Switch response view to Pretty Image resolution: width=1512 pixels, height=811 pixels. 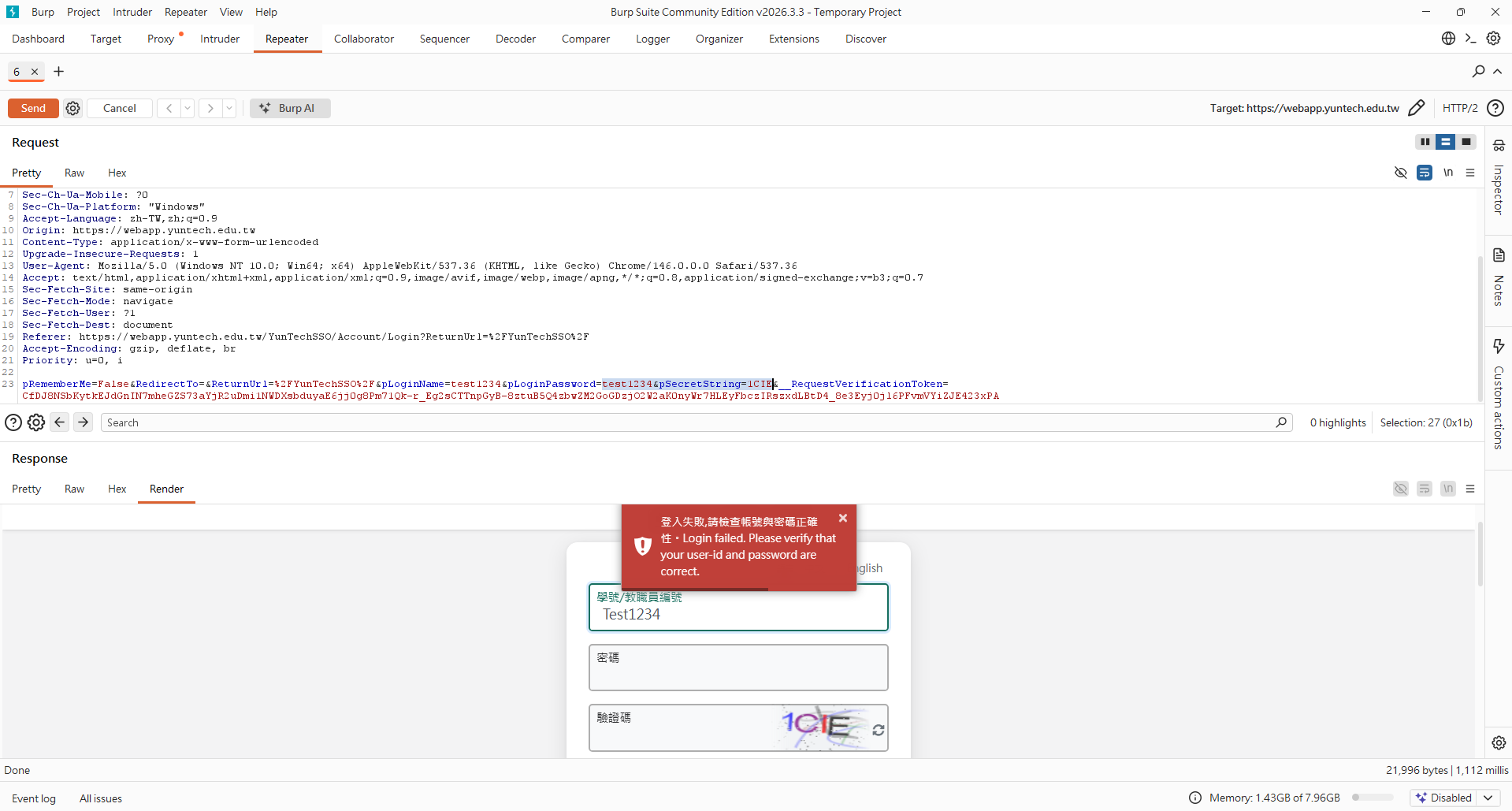click(26, 489)
